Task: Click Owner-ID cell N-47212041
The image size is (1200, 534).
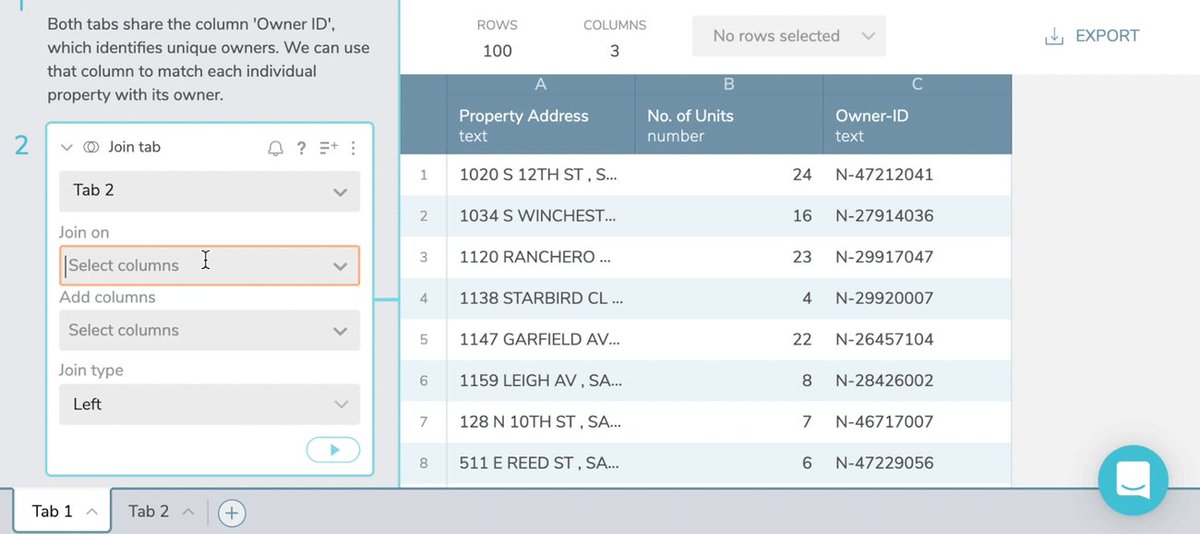Action: (917, 175)
